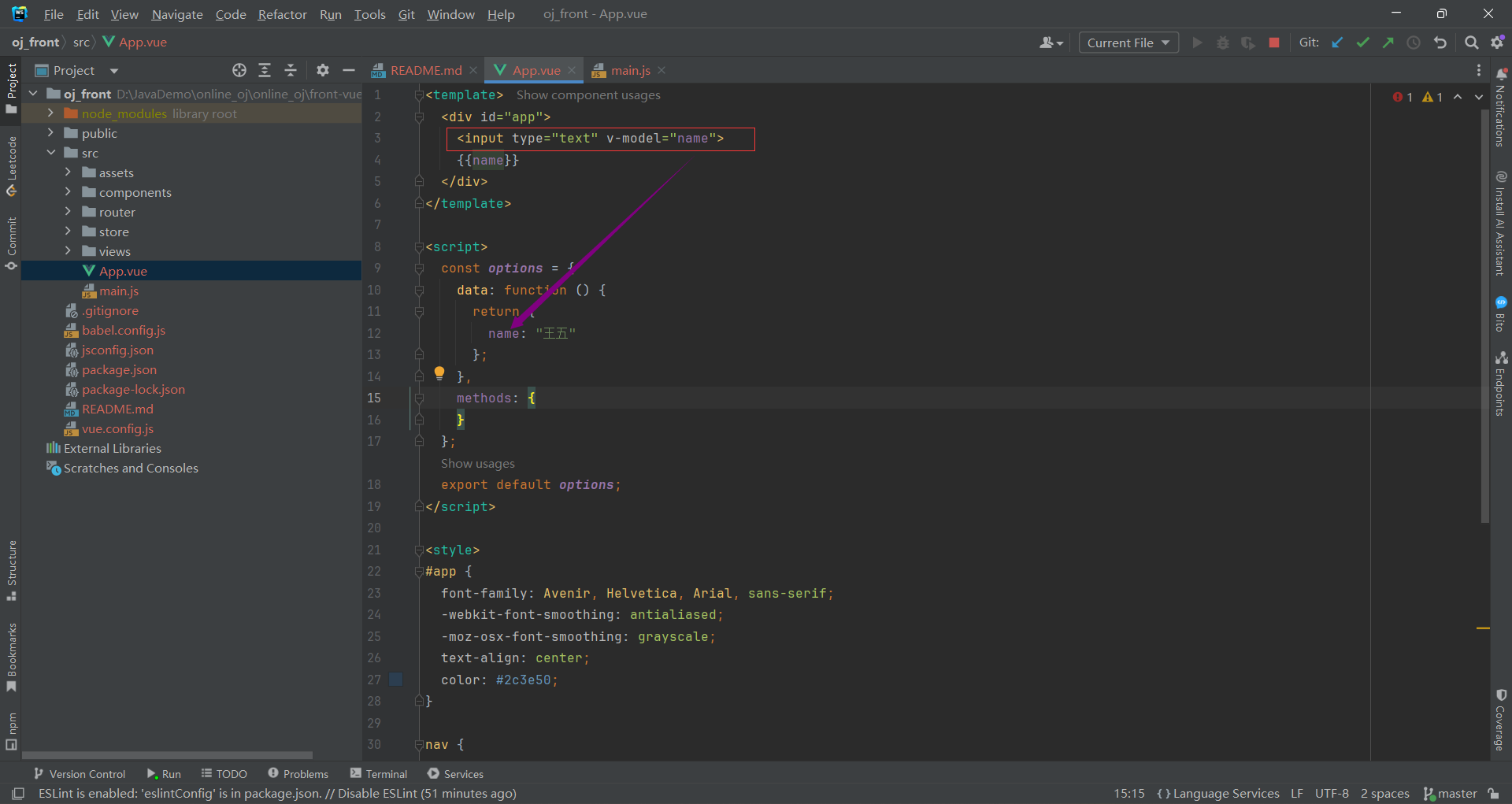
Task: Click the red Stop button
Action: point(1274,43)
